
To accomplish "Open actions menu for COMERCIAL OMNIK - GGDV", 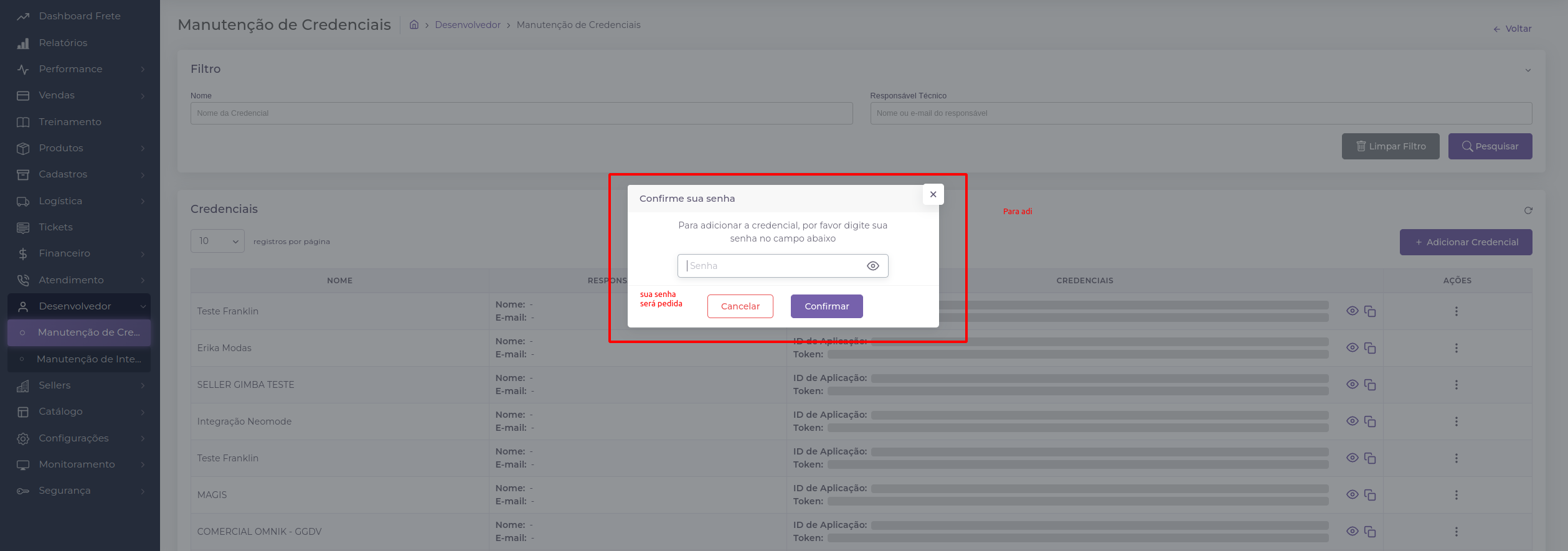I will (x=1456, y=532).
